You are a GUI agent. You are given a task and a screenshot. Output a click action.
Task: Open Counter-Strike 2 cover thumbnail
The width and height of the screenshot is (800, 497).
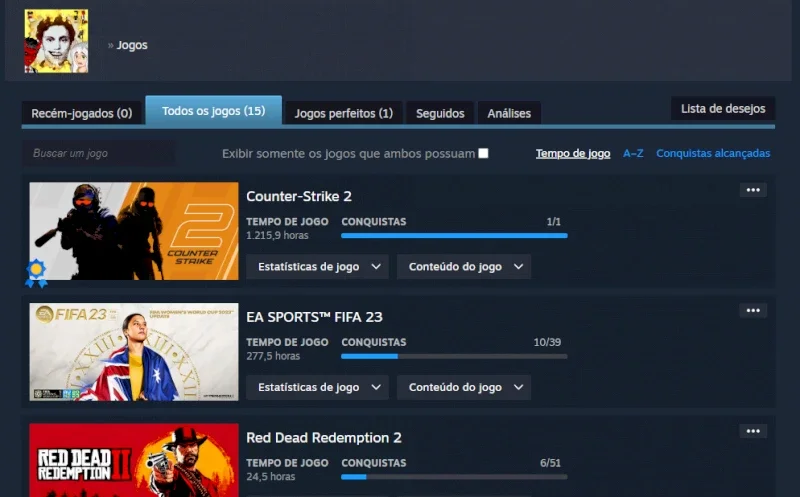[x=134, y=231]
